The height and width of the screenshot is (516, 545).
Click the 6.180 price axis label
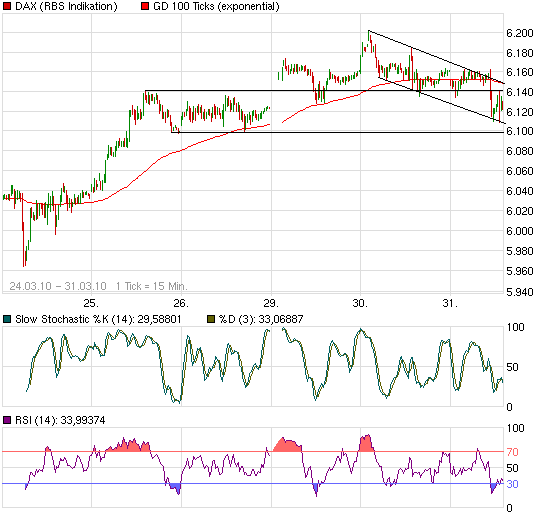[x=520, y=53]
